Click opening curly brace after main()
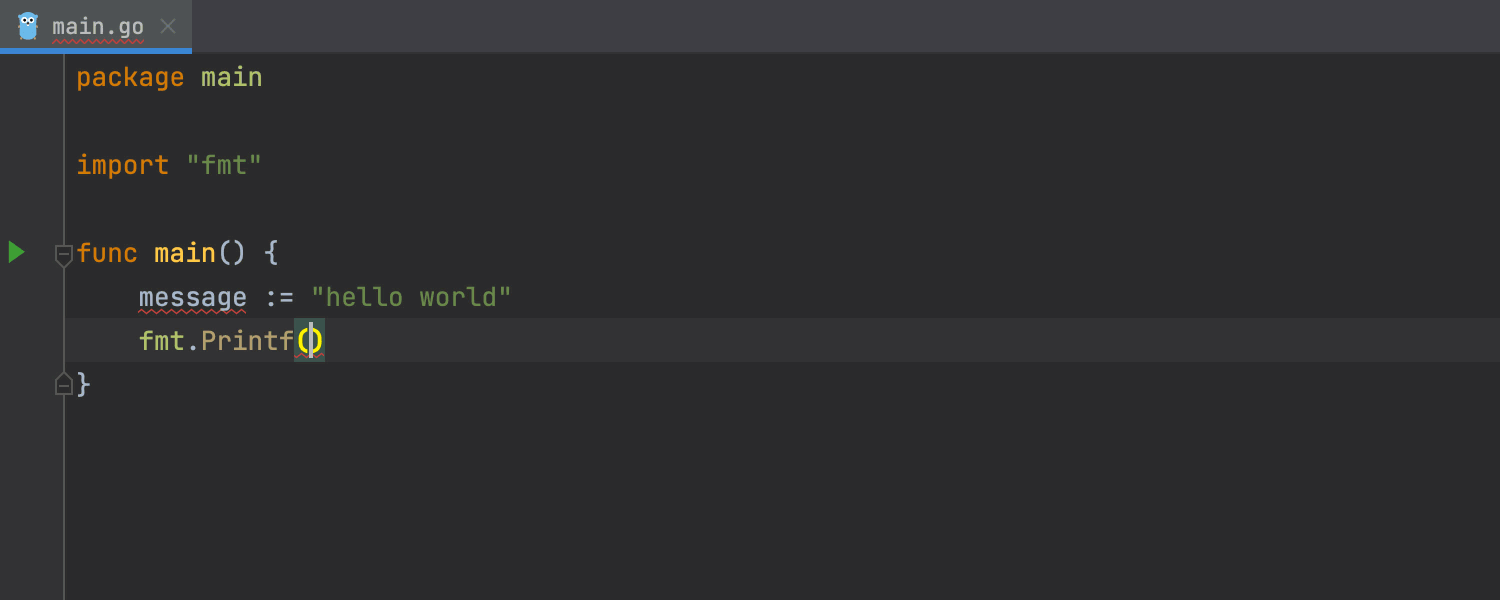1500x600 pixels. [271, 253]
